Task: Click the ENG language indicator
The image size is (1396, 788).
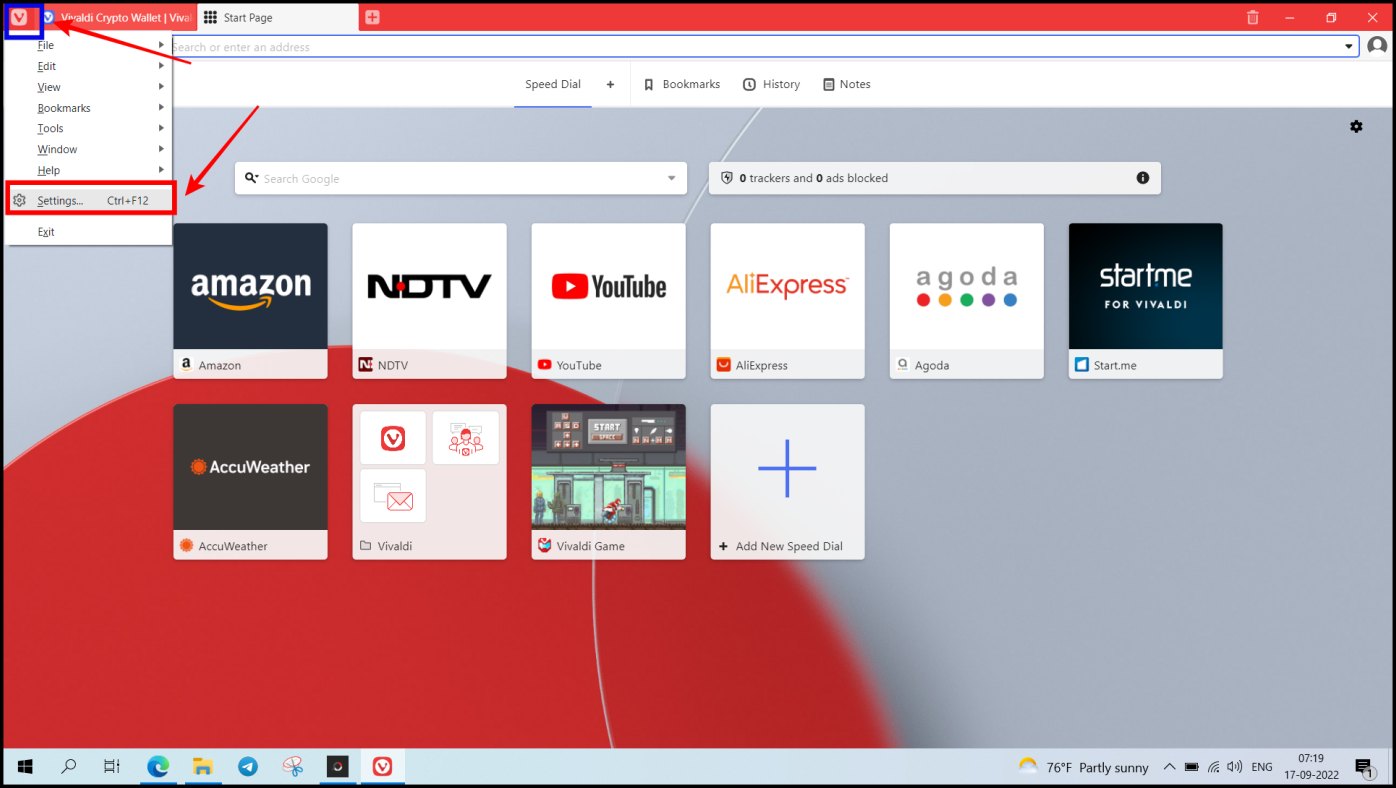Action: (1262, 767)
